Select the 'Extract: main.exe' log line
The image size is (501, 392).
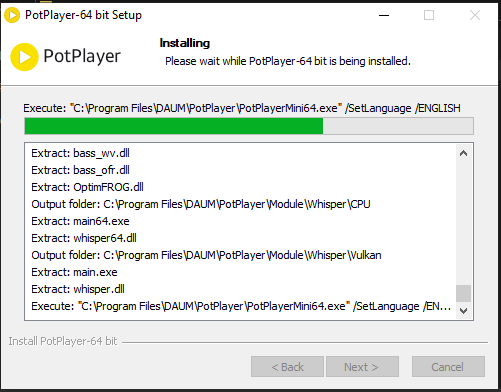click(x=74, y=272)
